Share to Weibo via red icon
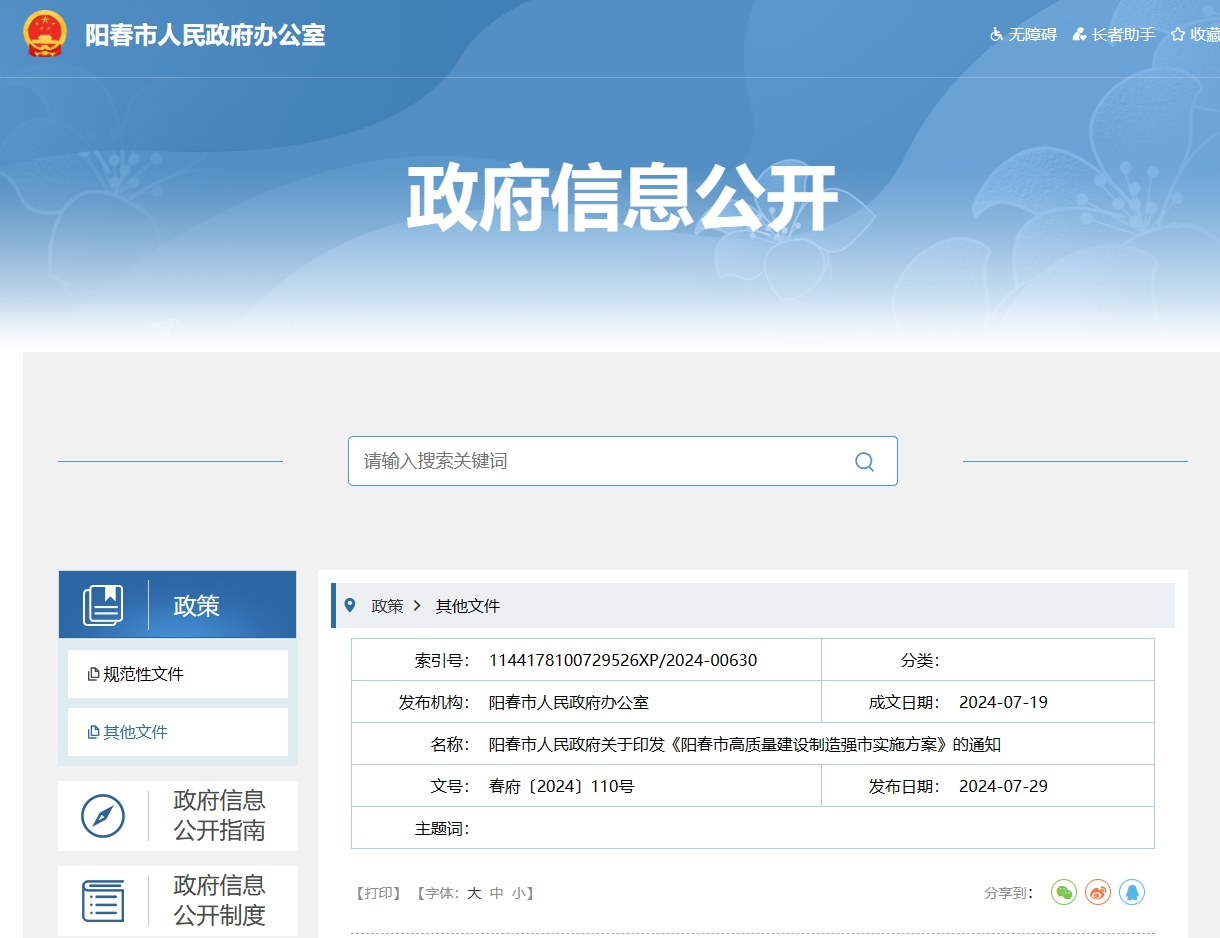 click(1098, 892)
